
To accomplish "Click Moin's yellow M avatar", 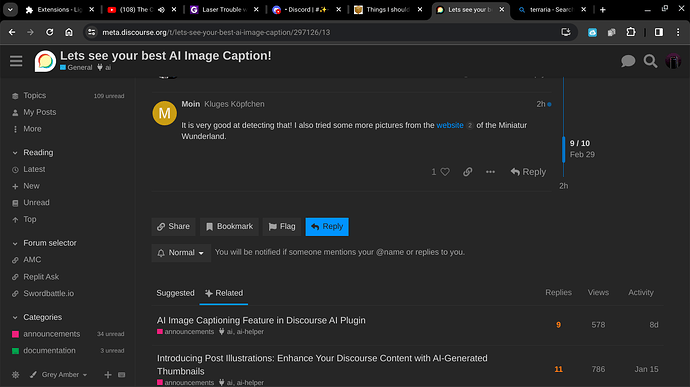I will (165, 113).
